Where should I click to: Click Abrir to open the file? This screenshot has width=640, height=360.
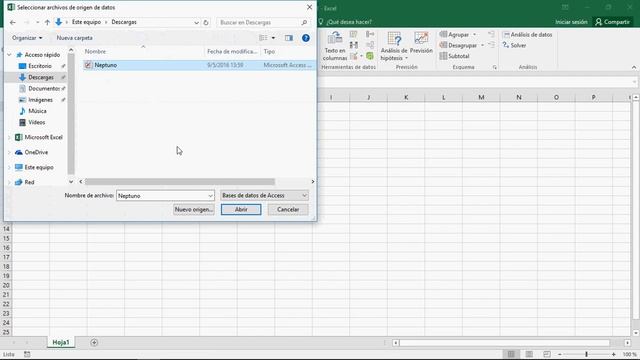241,209
